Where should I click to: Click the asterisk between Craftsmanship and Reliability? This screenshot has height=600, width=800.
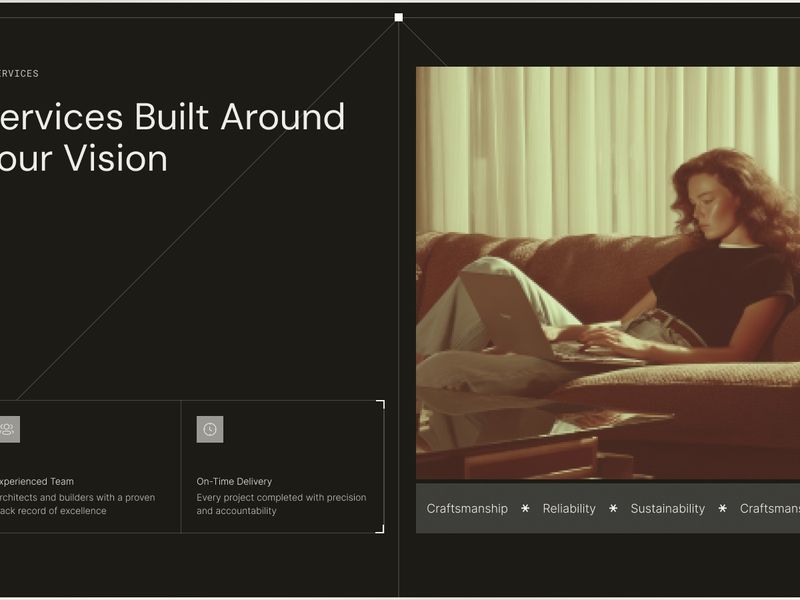[525, 508]
